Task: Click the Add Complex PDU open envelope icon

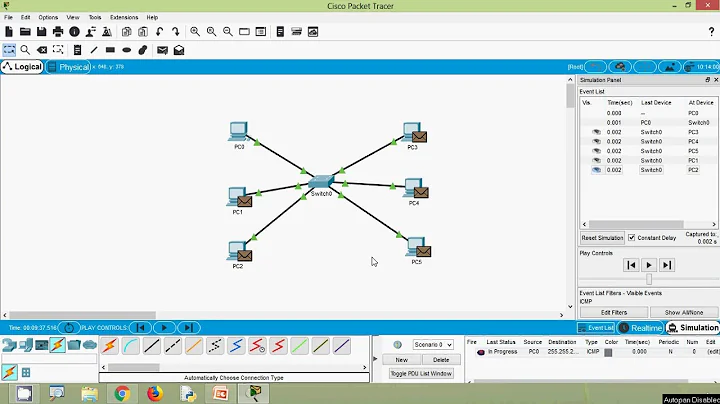Action: (x=179, y=50)
